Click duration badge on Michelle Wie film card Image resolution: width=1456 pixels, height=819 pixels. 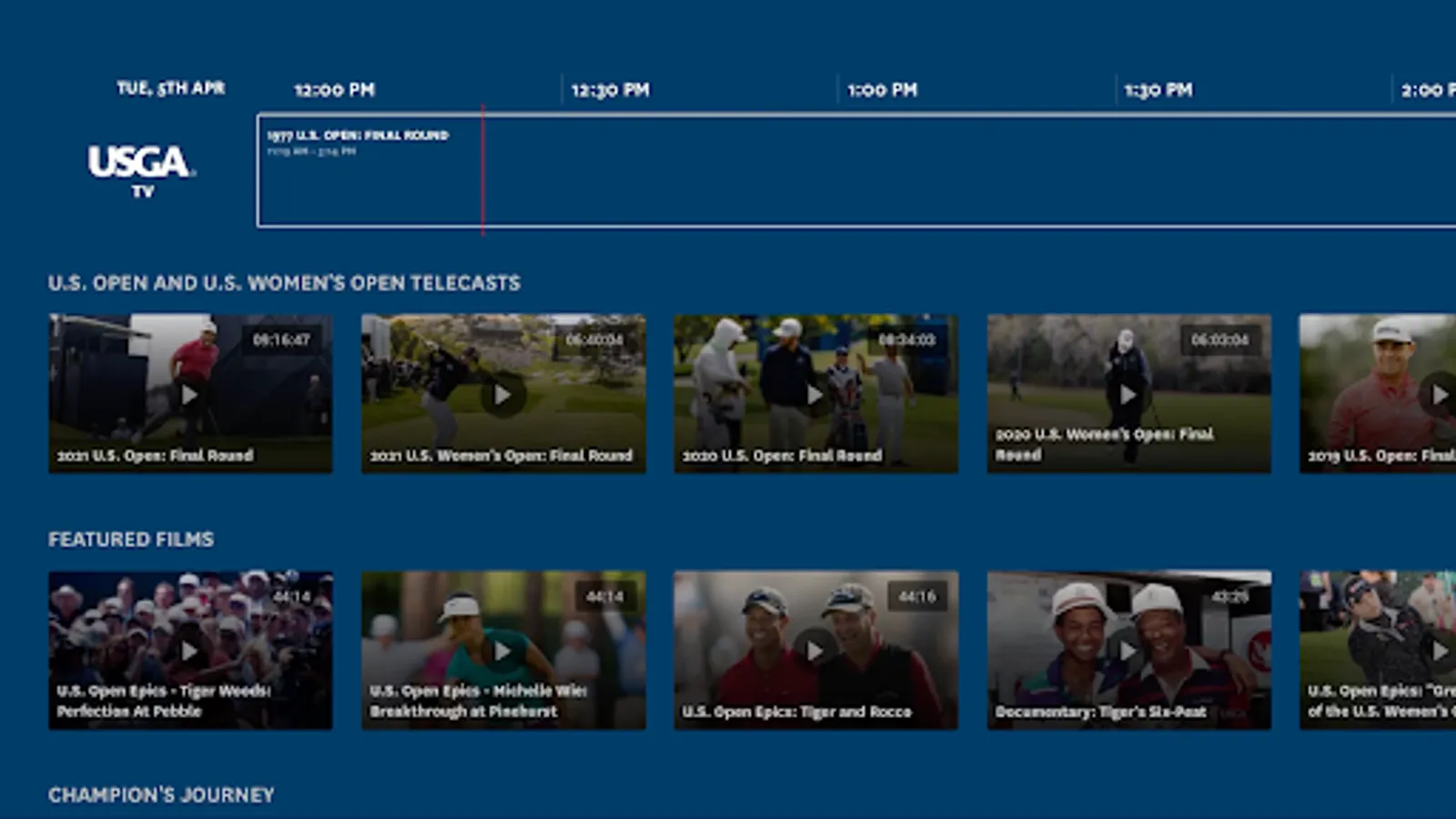(x=605, y=597)
